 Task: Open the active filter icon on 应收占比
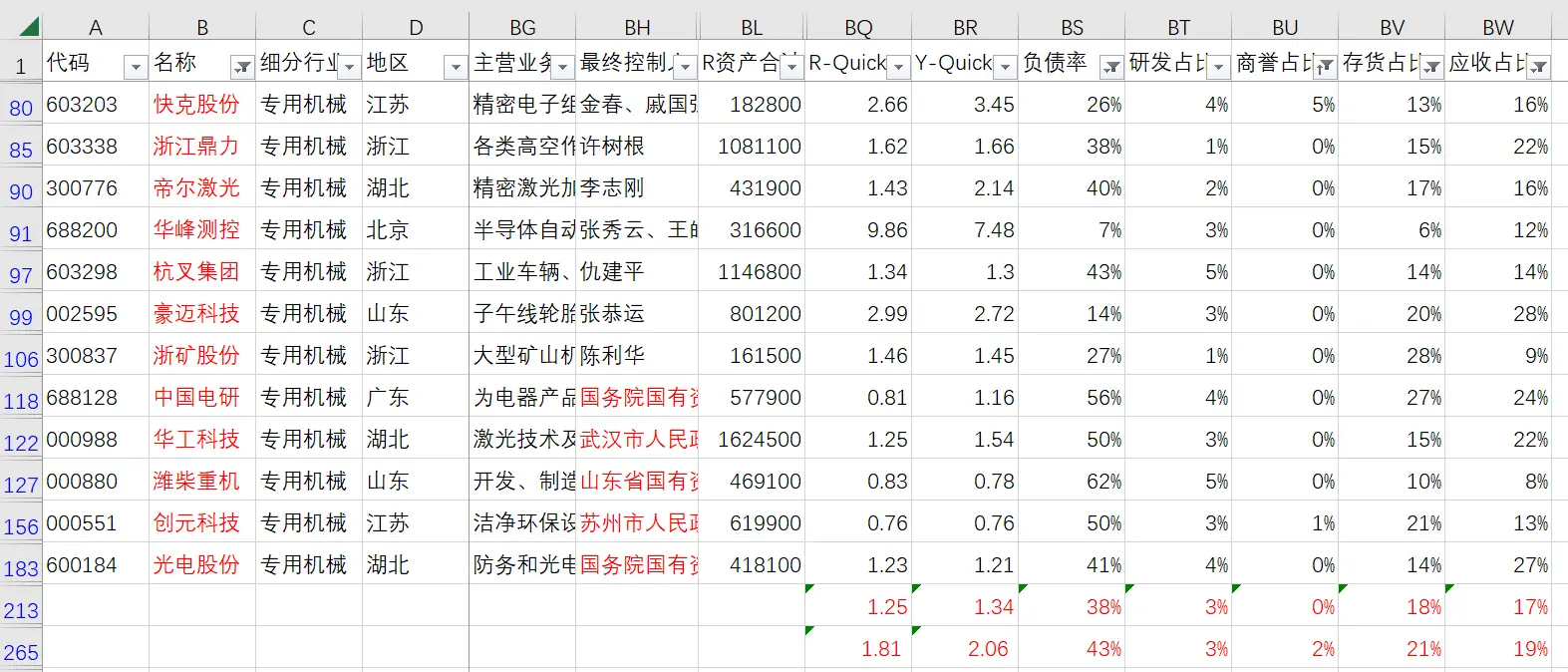[1539, 67]
